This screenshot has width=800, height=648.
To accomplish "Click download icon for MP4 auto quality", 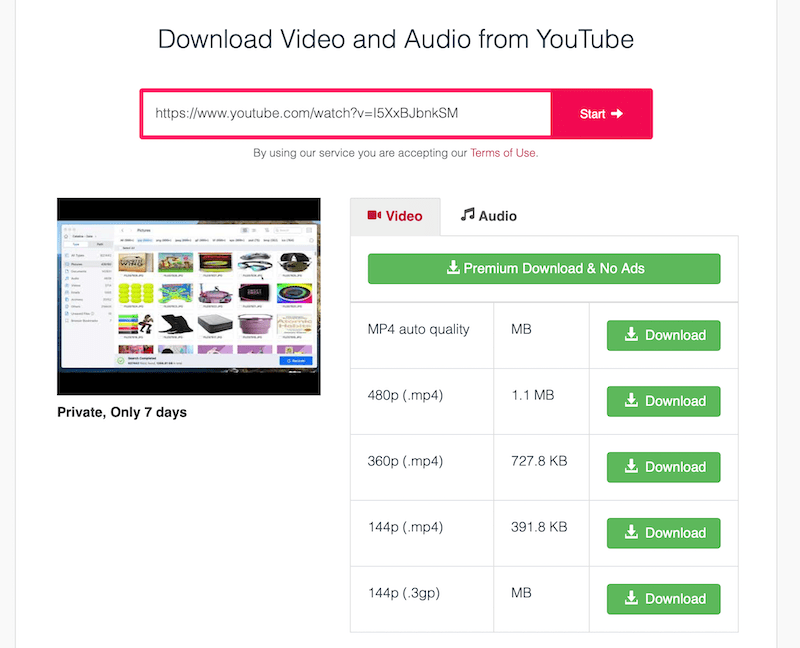I will pyautogui.click(x=632, y=335).
